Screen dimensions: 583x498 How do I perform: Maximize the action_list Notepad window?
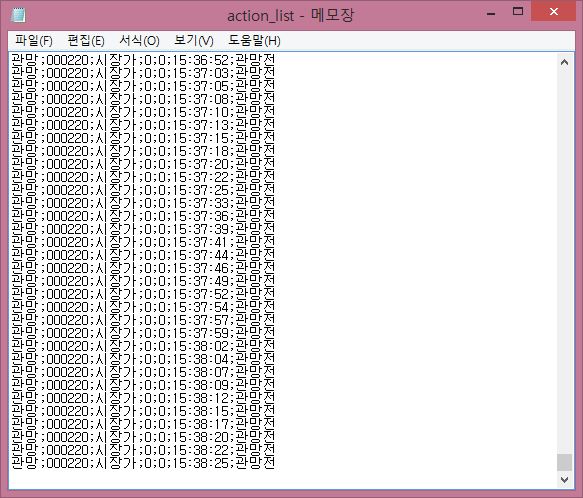[518, 12]
